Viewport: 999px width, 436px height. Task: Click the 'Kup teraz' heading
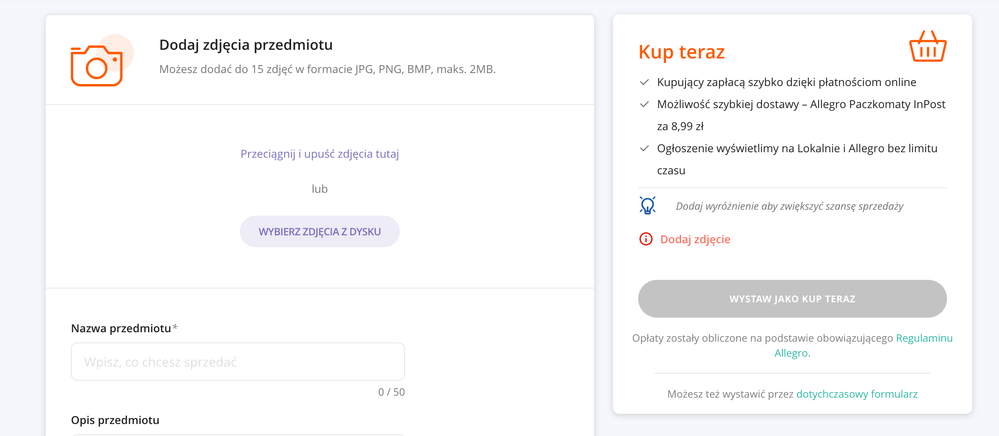(681, 52)
